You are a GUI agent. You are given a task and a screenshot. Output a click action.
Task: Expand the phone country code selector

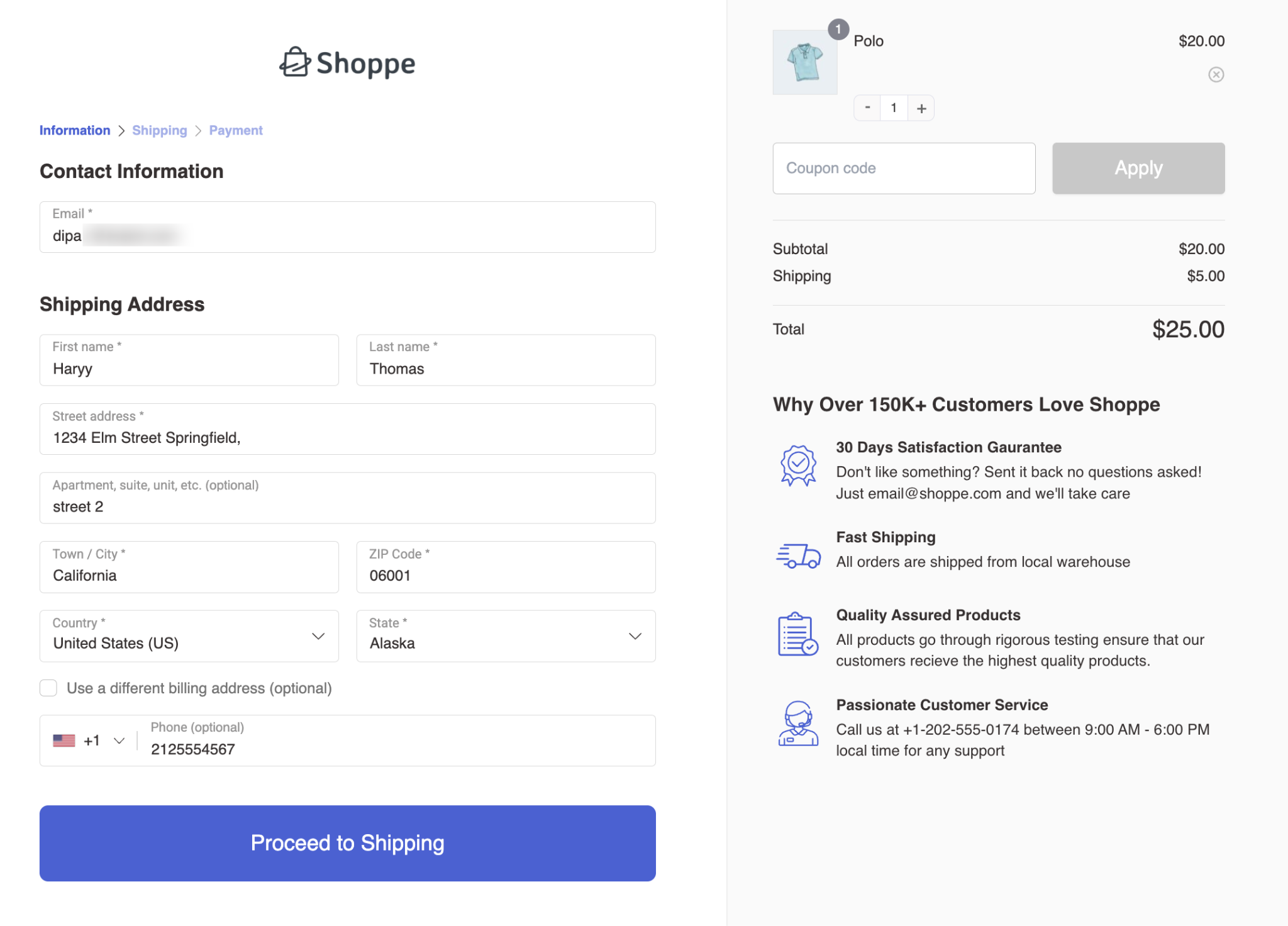(118, 740)
